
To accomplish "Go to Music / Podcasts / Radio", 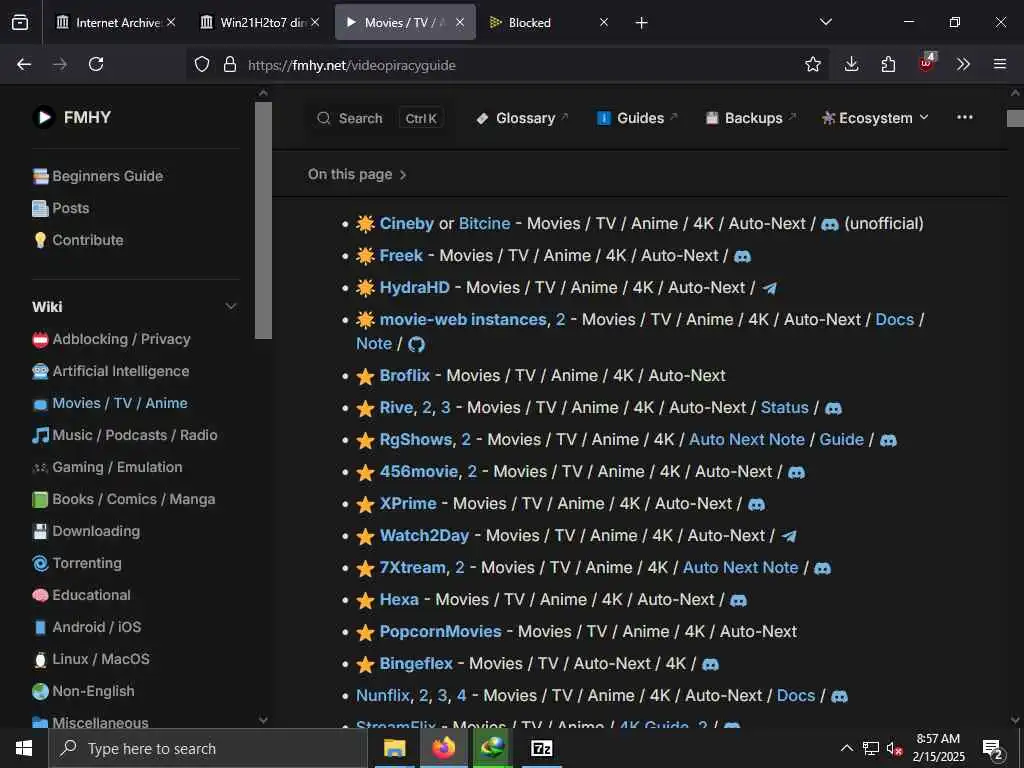I will [125, 435].
